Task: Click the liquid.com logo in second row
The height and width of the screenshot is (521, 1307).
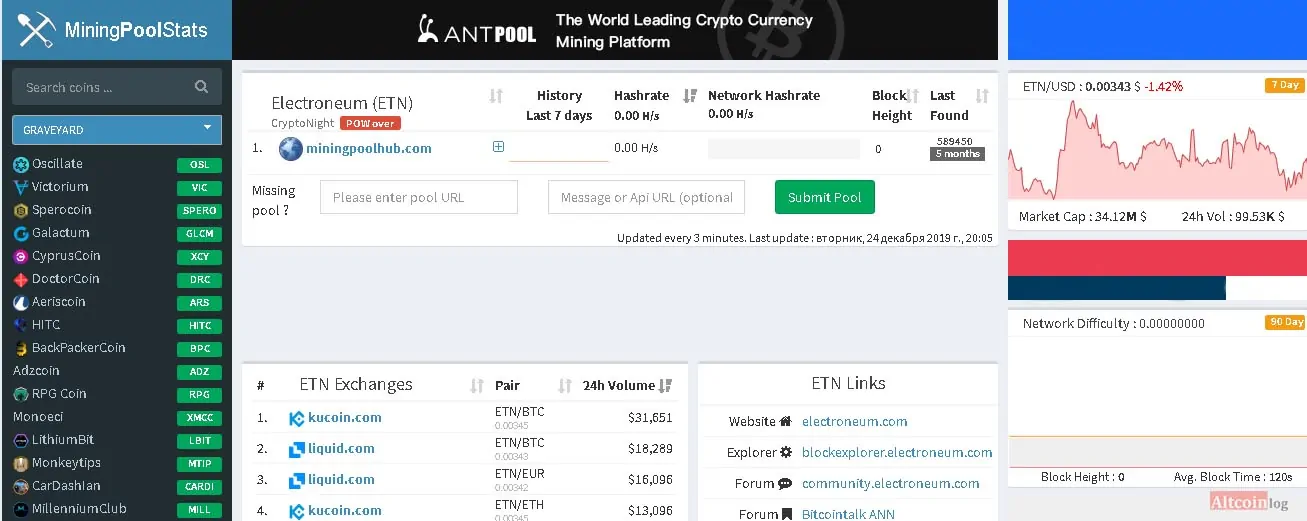Action: (x=297, y=449)
